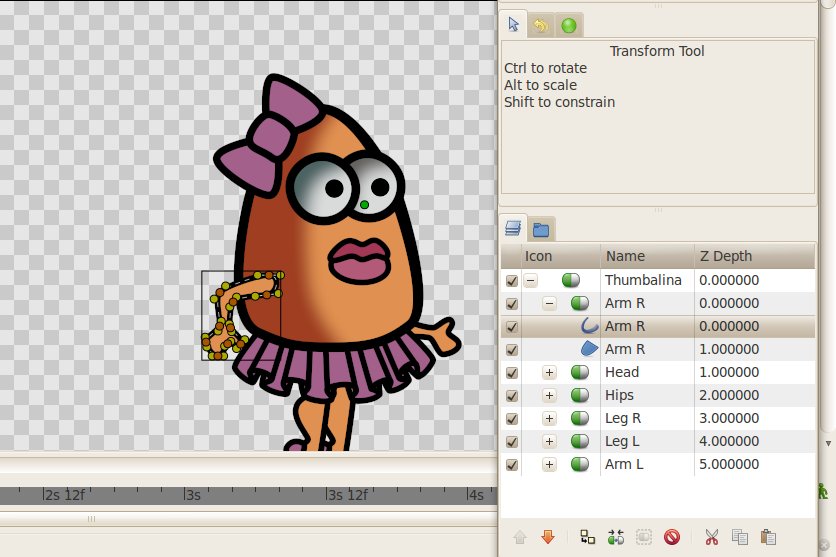Switch to the History panel tab (yellow undo arrow)

(541, 25)
